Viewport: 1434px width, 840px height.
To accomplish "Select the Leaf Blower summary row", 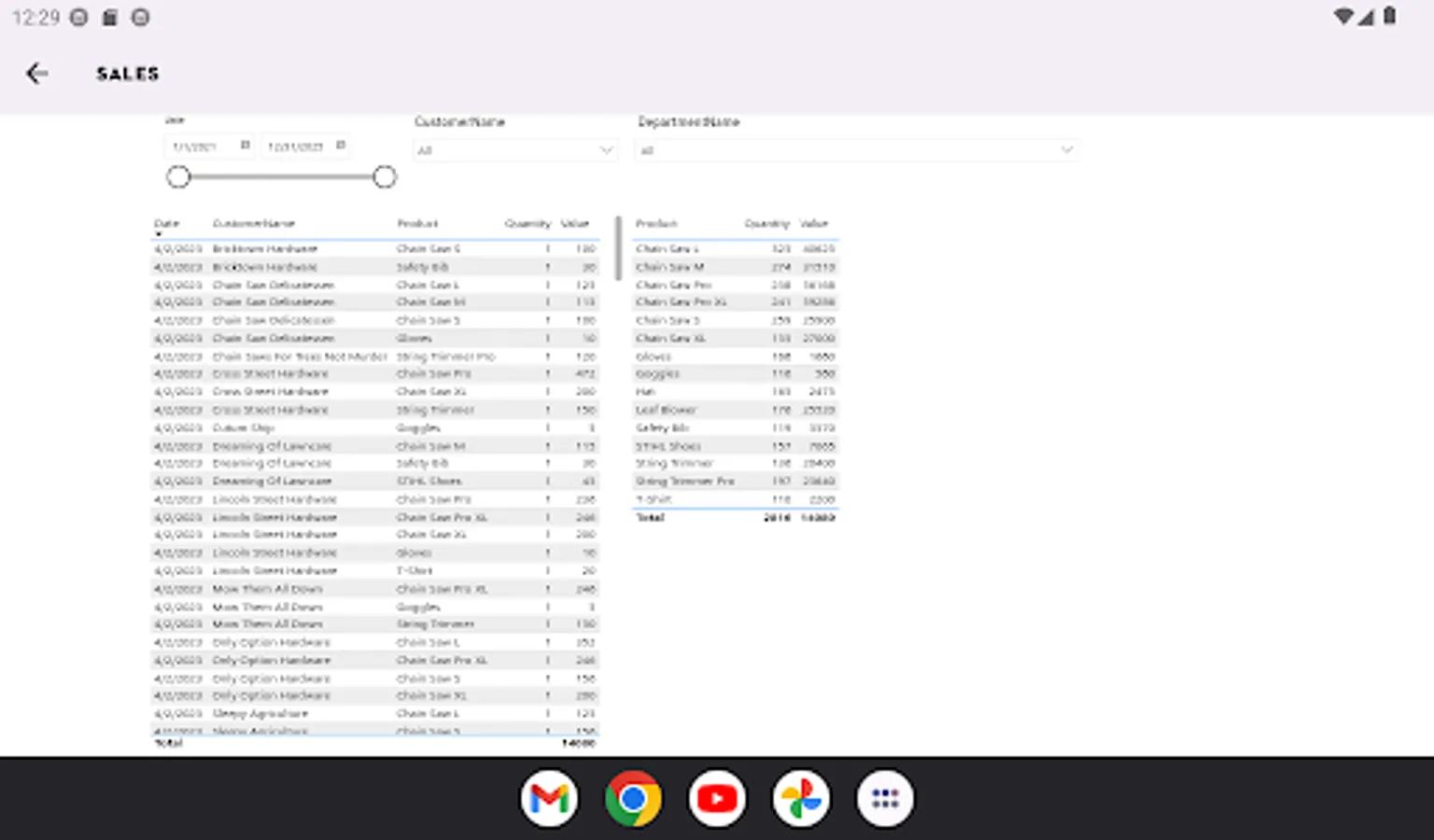I will (x=735, y=410).
